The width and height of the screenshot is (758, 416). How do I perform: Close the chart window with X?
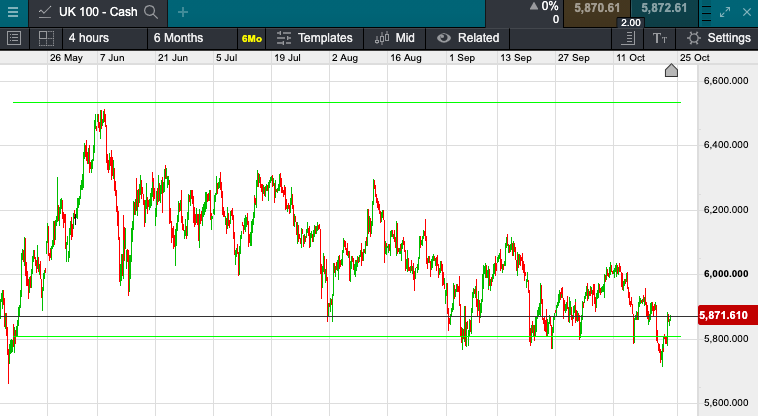(x=747, y=12)
